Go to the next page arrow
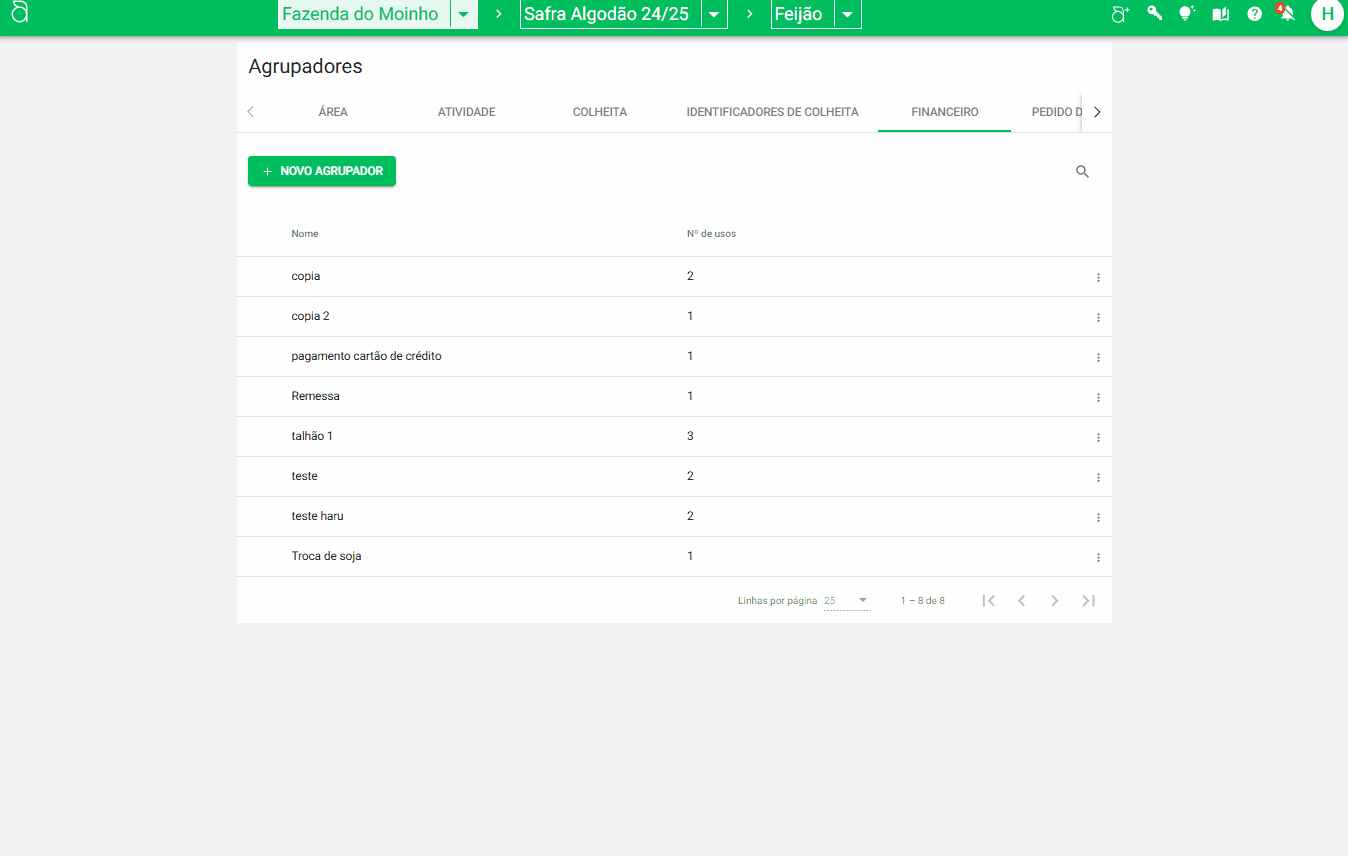 1054,601
